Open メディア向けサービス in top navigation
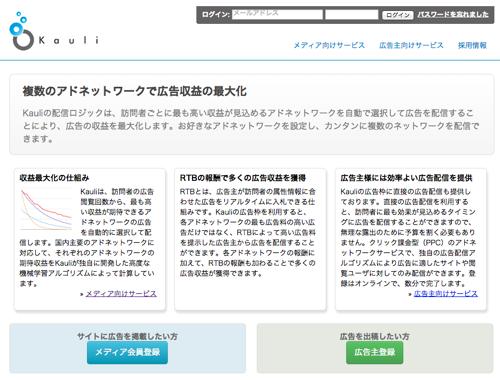The image size is (500, 380). point(329,45)
